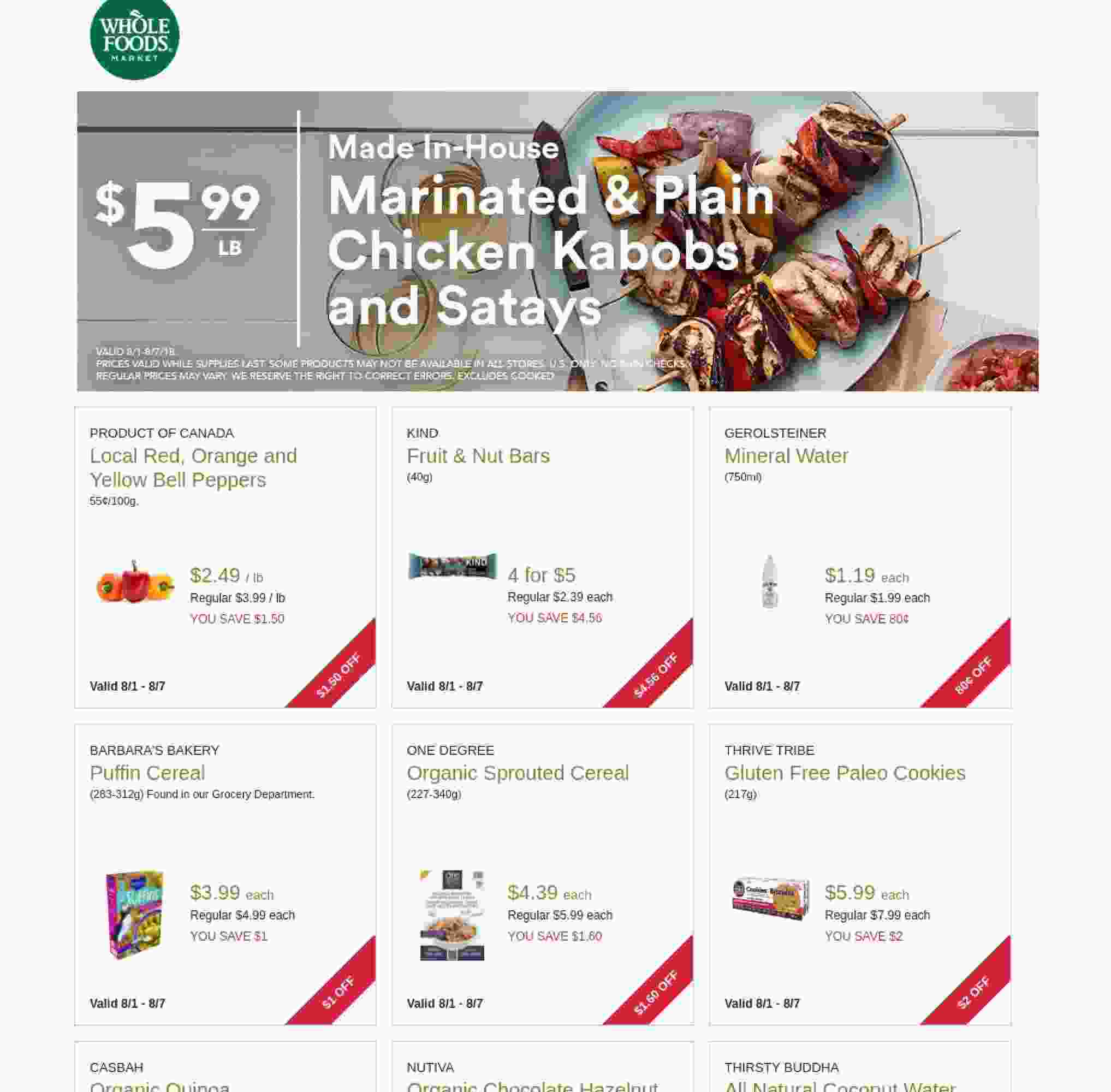
Task: Open the Puffin Cereal product title
Action: point(147,773)
